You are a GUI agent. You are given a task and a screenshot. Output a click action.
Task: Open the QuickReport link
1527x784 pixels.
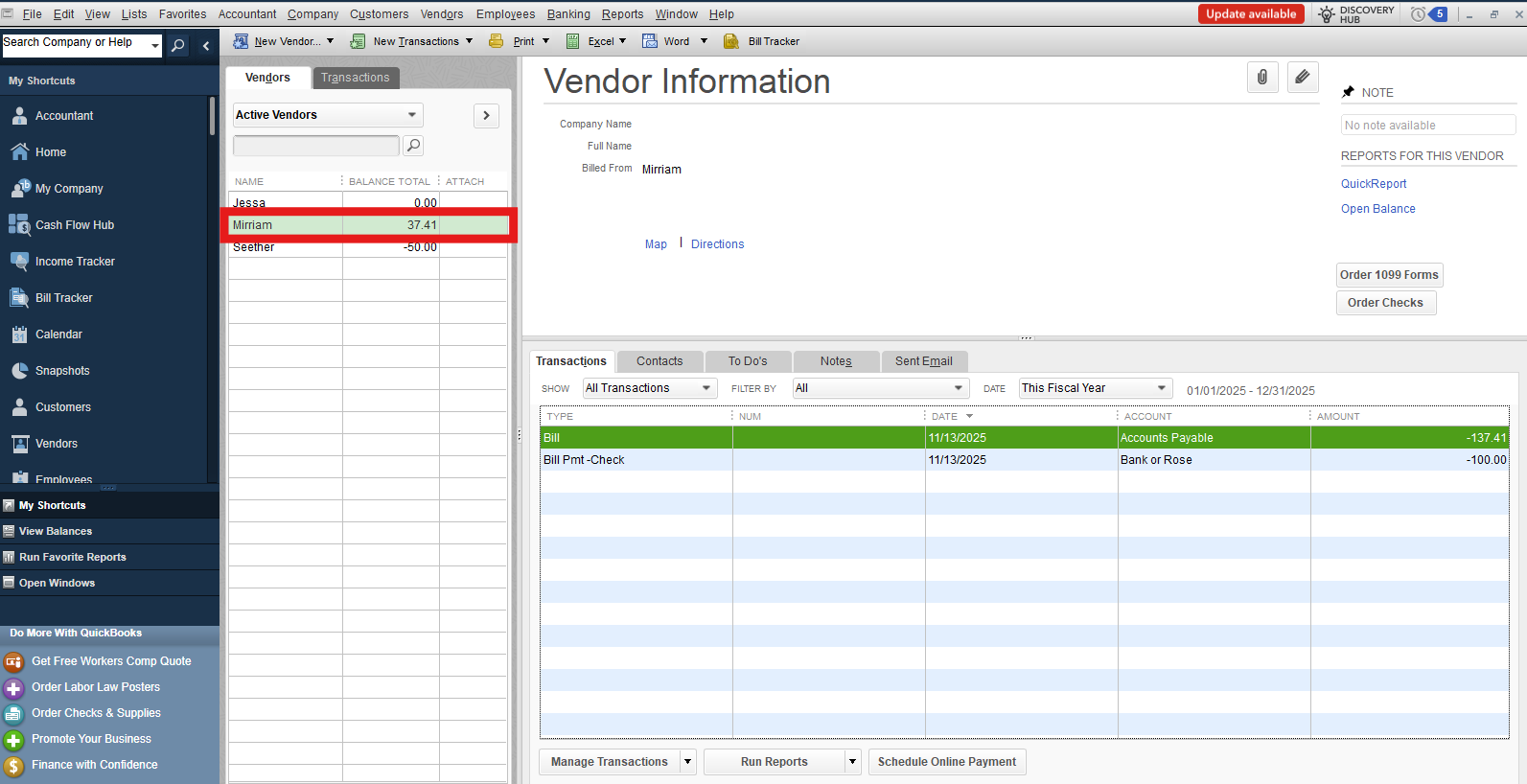(x=1373, y=184)
